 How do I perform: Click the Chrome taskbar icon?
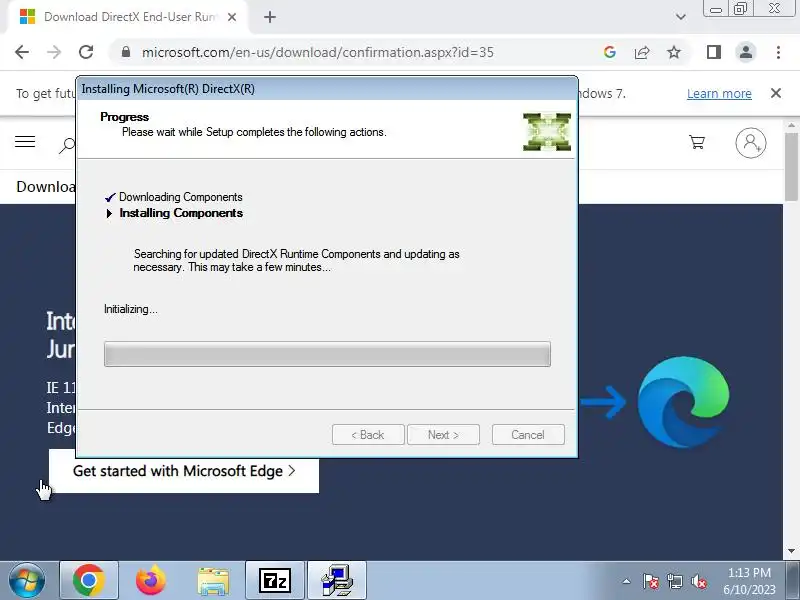coord(89,581)
